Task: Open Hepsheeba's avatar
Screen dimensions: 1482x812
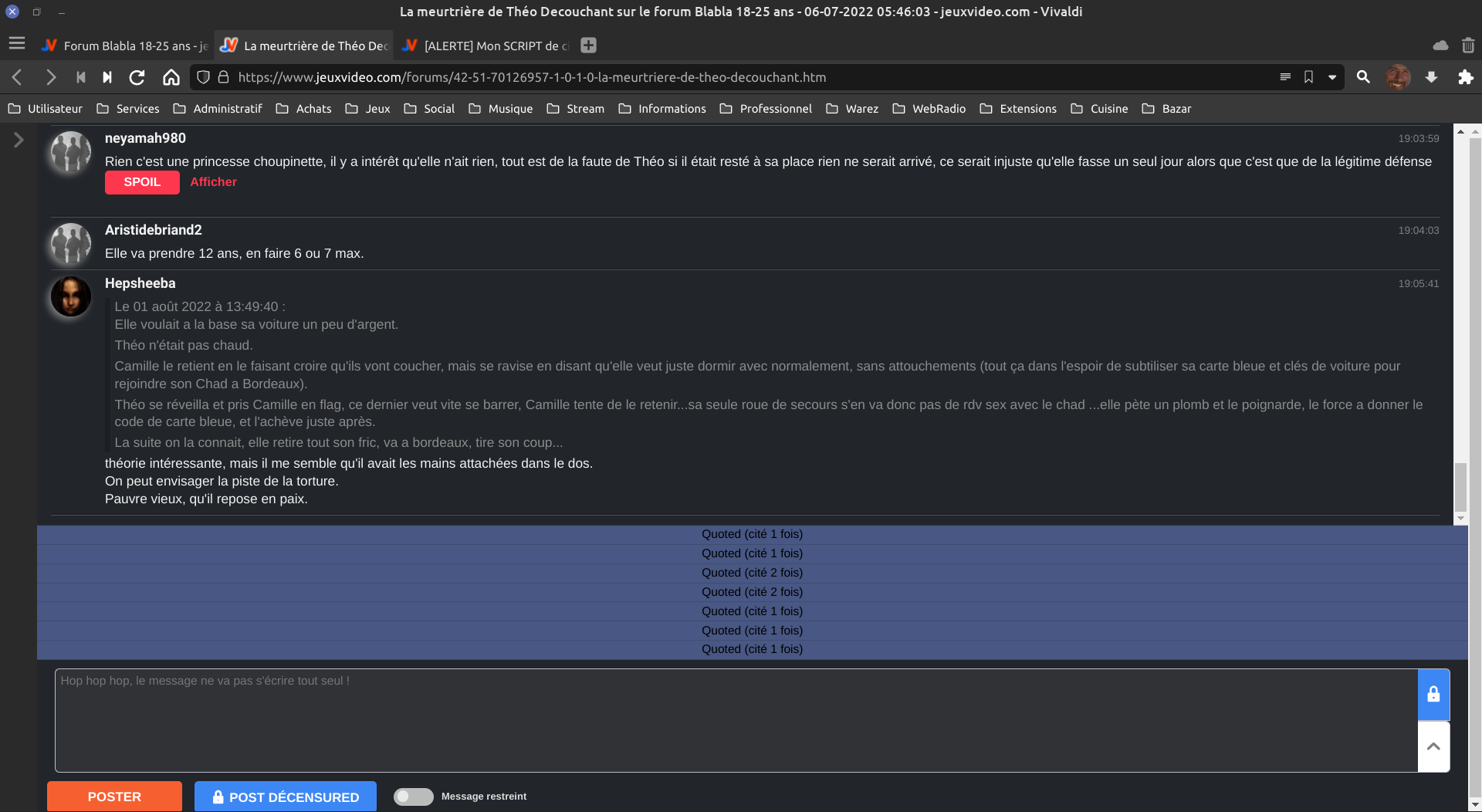Action: [x=71, y=296]
